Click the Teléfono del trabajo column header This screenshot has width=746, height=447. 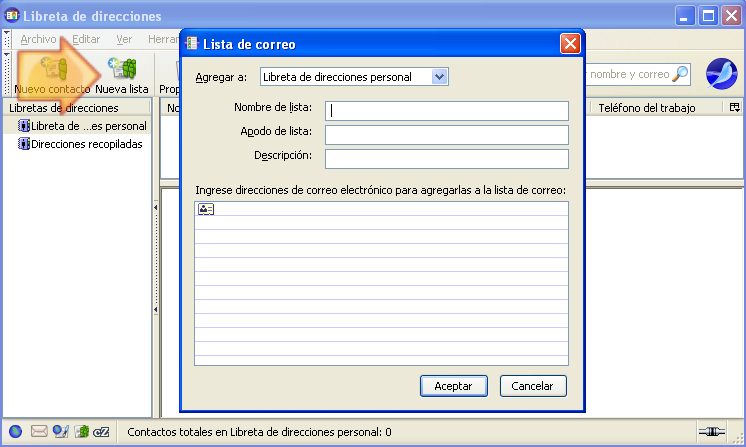tap(656, 108)
